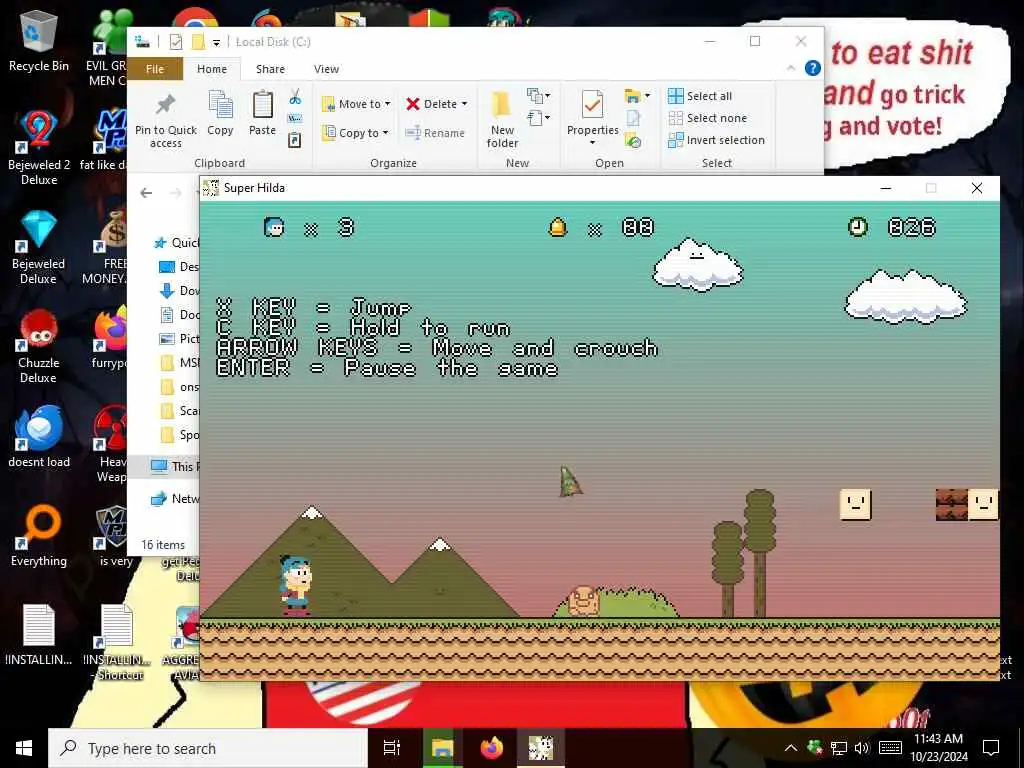1024x768 pixels.
Task: Open Bejeweled 2 Deluxe desktop shortcut
Action: coord(39,148)
